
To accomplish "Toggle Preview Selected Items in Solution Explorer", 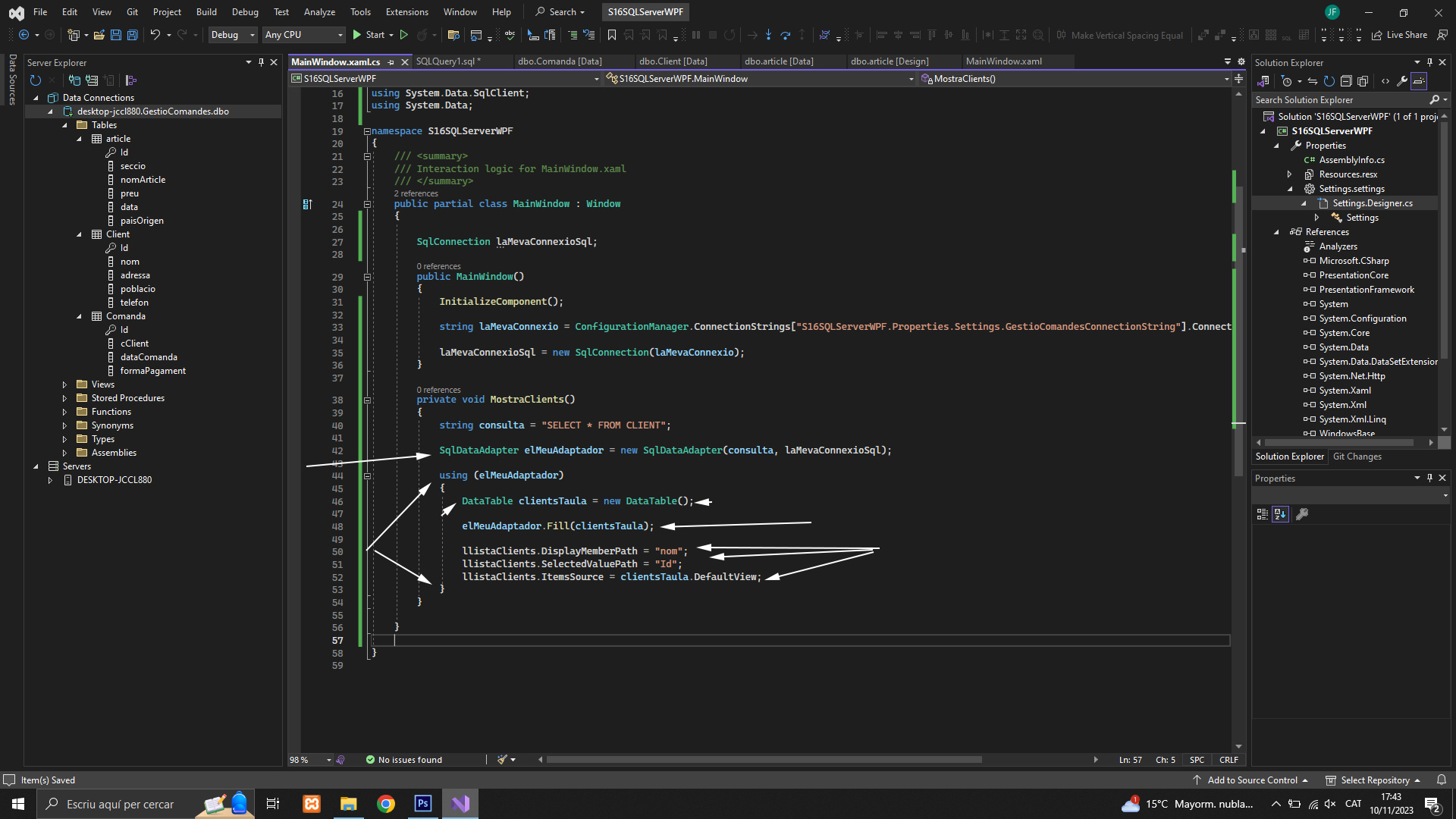I will coord(1419,81).
